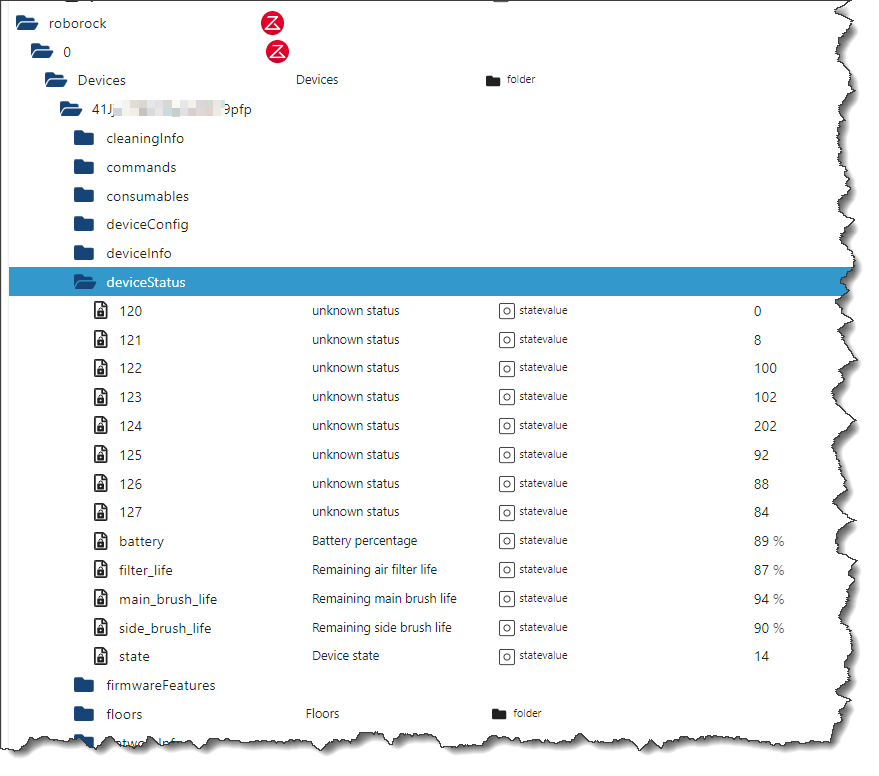The image size is (879, 776).
Task: Click the file icon of state 125
Action: [x=100, y=454]
